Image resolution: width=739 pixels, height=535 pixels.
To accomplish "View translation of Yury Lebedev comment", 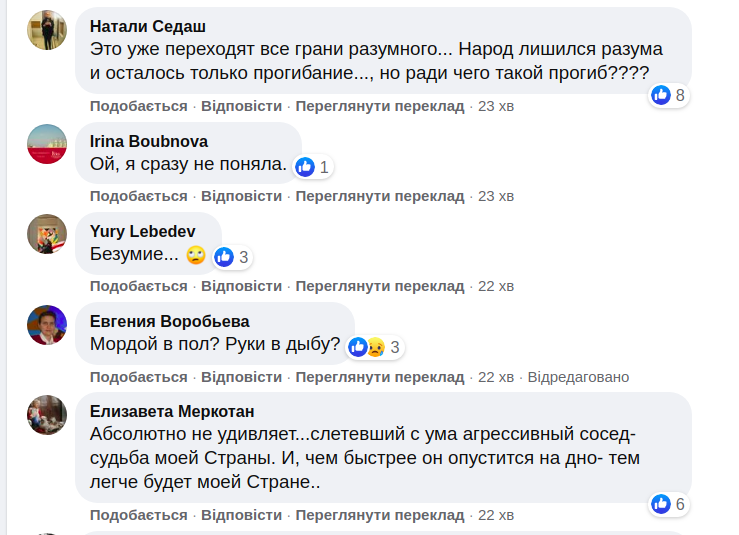I will click(380, 286).
